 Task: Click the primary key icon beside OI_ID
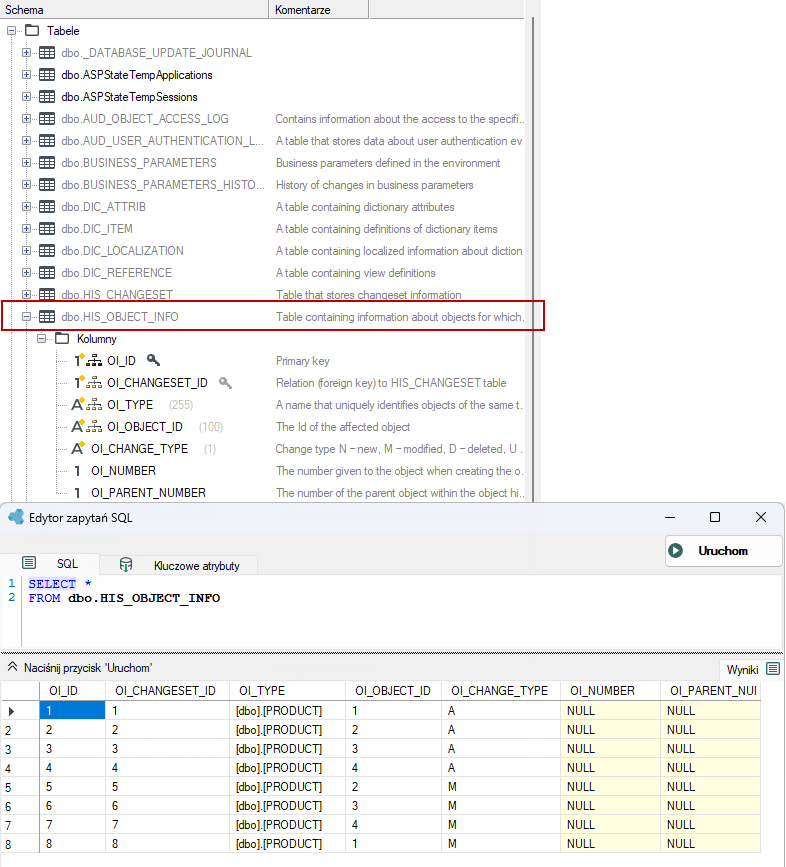click(x=153, y=361)
